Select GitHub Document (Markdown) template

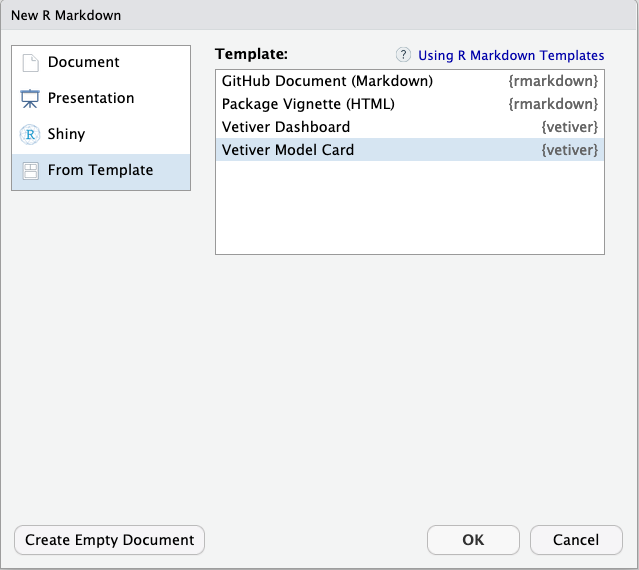tap(327, 81)
